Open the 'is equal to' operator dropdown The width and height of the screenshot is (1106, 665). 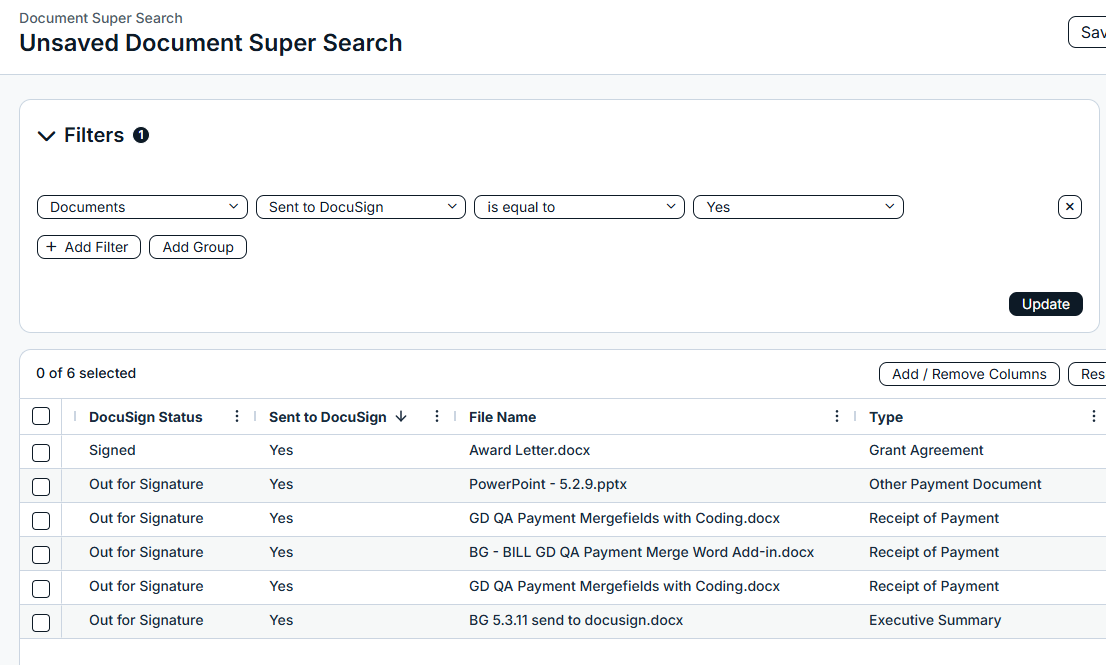(x=579, y=207)
